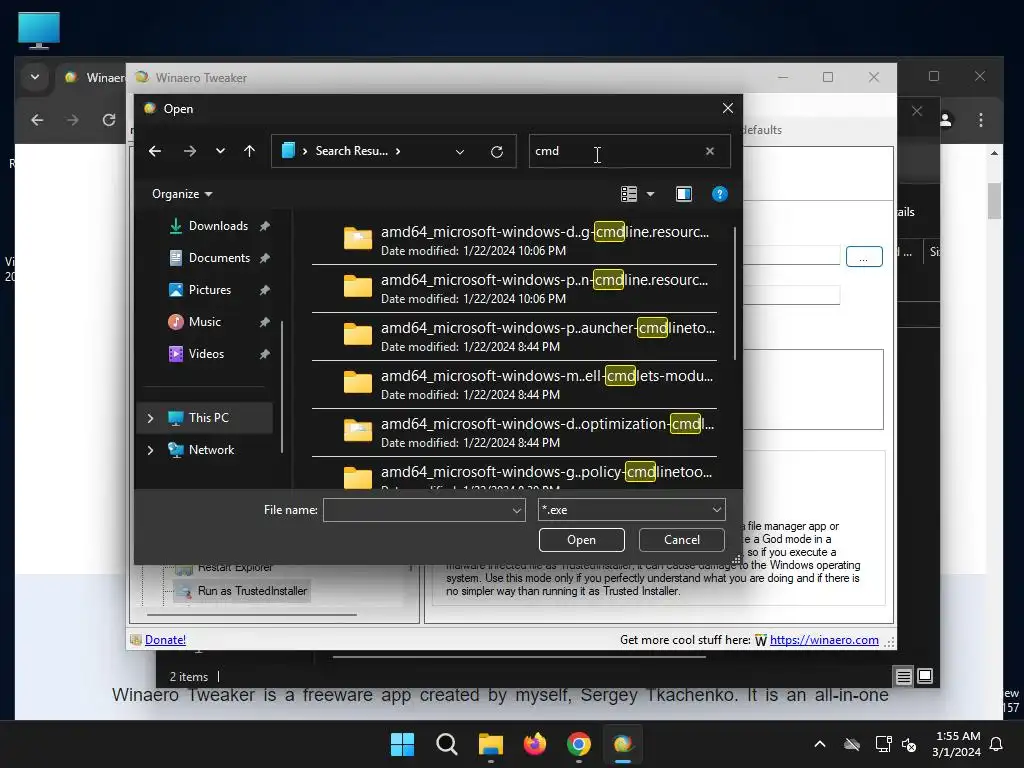Launch Firefox from taskbar
Image resolution: width=1024 pixels, height=768 pixels.
click(535, 744)
